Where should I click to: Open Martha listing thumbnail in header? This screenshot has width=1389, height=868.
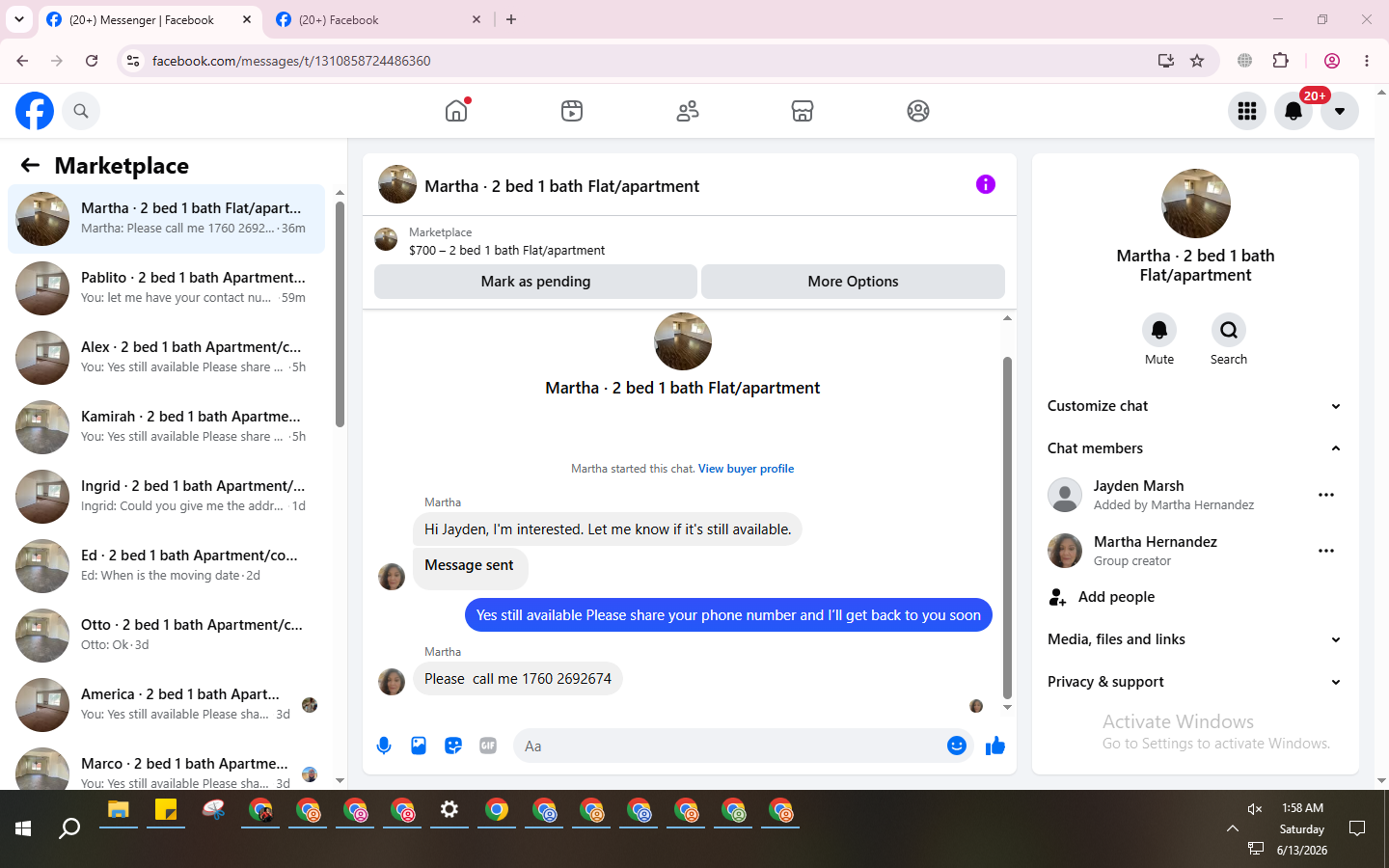click(397, 184)
